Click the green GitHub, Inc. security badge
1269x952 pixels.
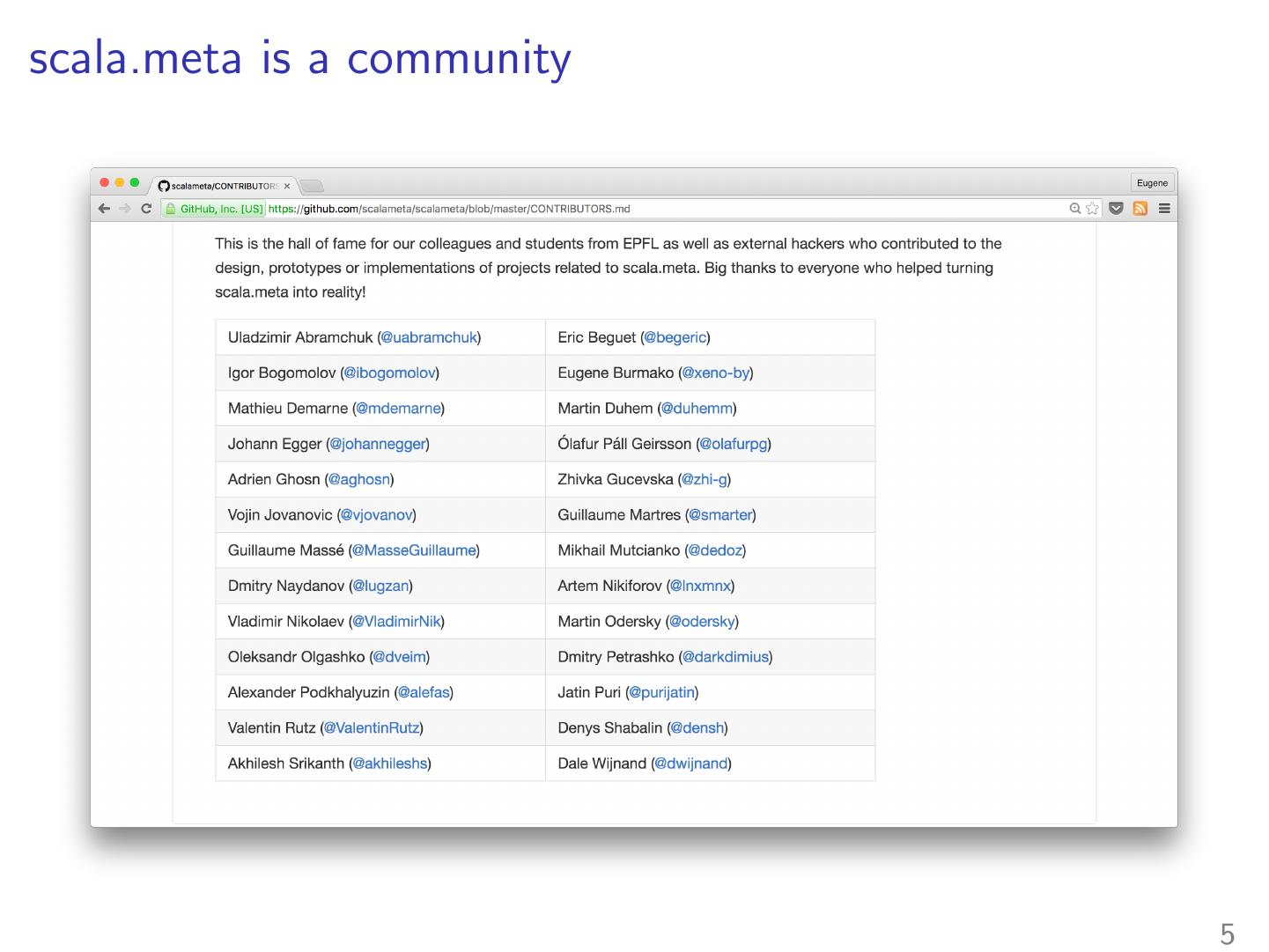(x=215, y=209)
